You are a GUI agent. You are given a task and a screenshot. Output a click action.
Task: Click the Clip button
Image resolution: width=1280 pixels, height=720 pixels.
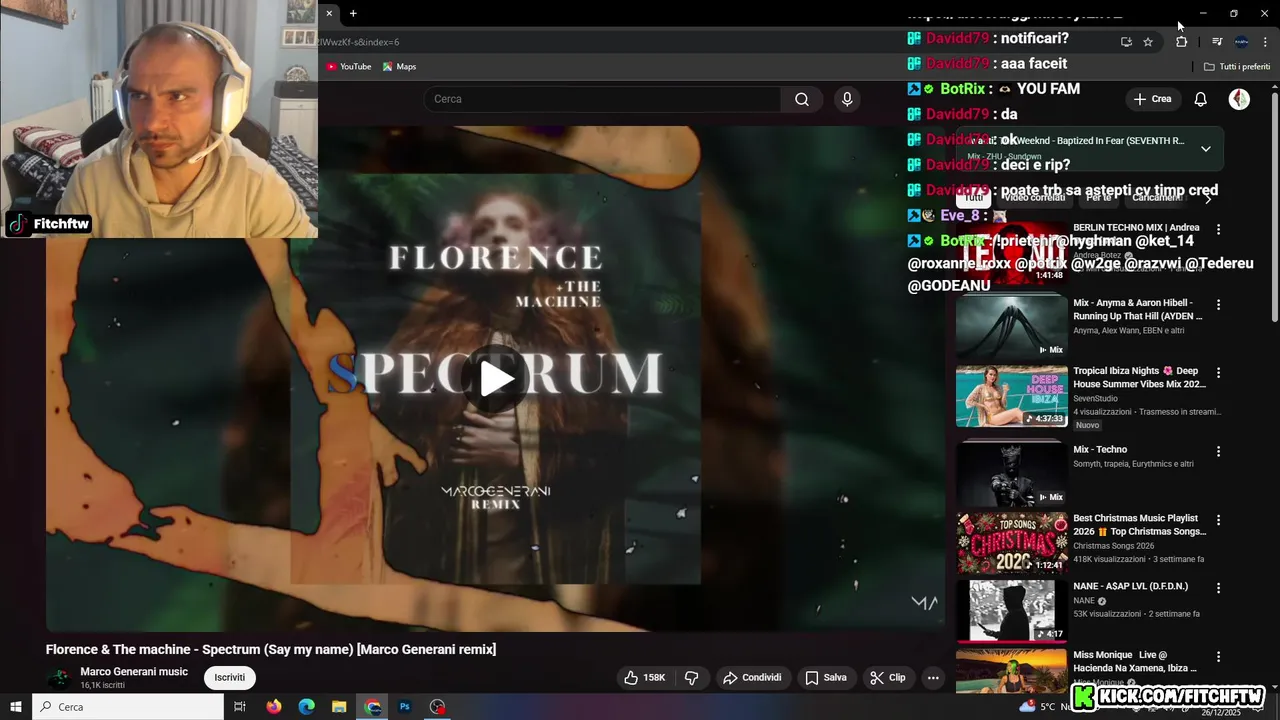pos(888,677)
